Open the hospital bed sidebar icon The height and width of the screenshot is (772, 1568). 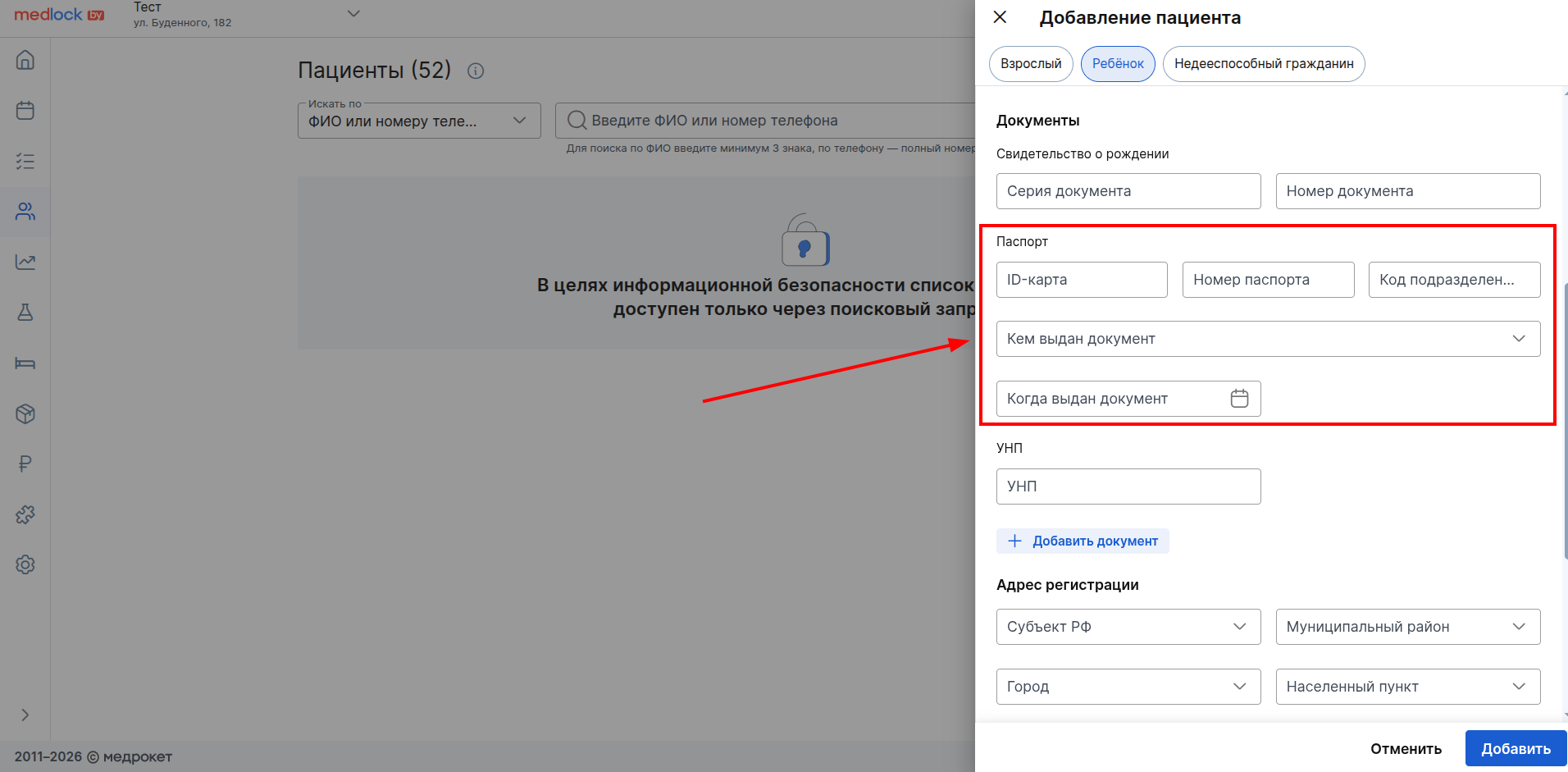[25, 363]
